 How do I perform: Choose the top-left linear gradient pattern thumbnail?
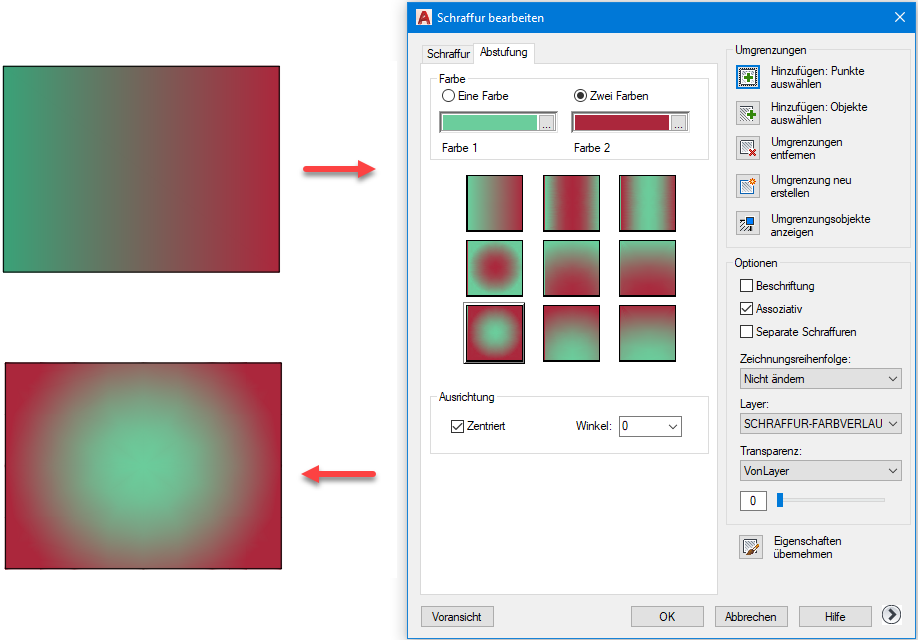point(494,203)
